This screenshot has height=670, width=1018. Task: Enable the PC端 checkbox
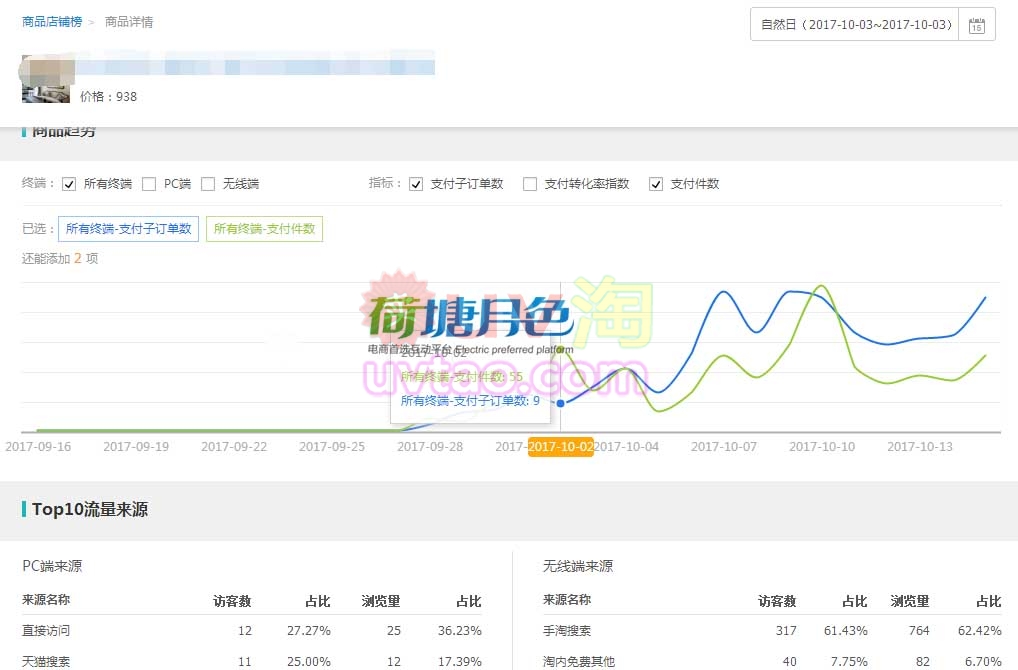[x=149, y=184]
